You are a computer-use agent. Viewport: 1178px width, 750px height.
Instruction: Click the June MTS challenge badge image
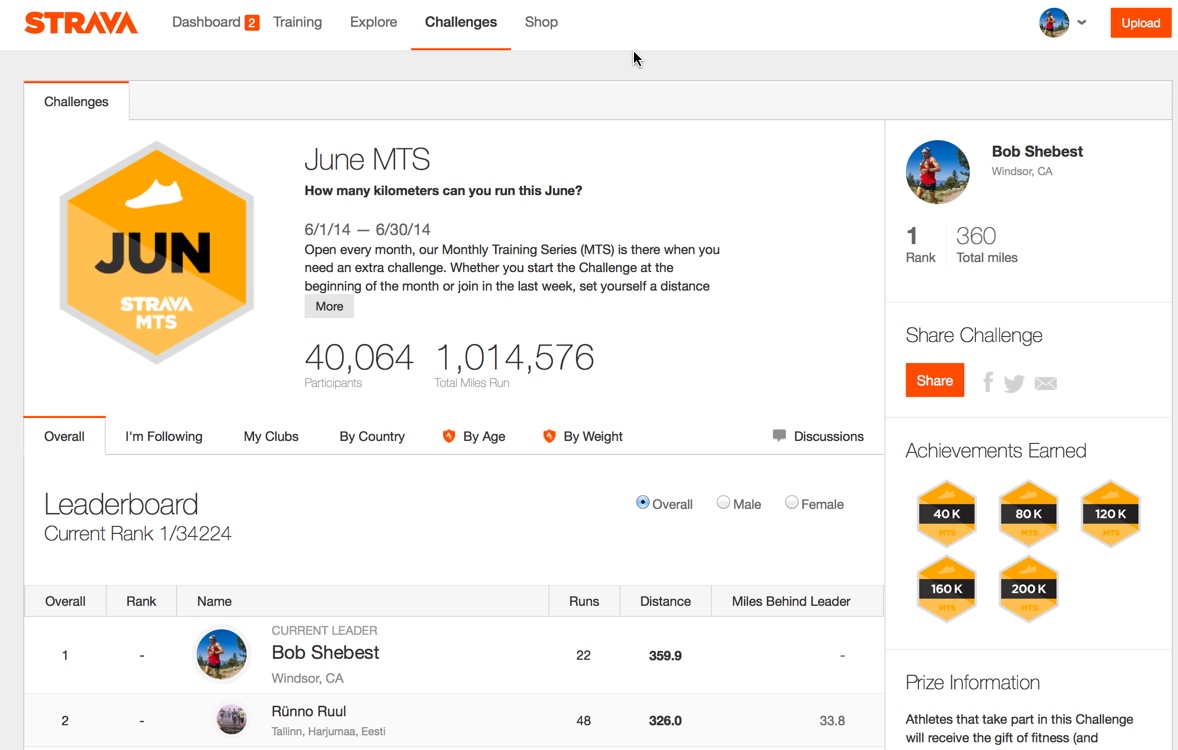click(x=156, y=252)
